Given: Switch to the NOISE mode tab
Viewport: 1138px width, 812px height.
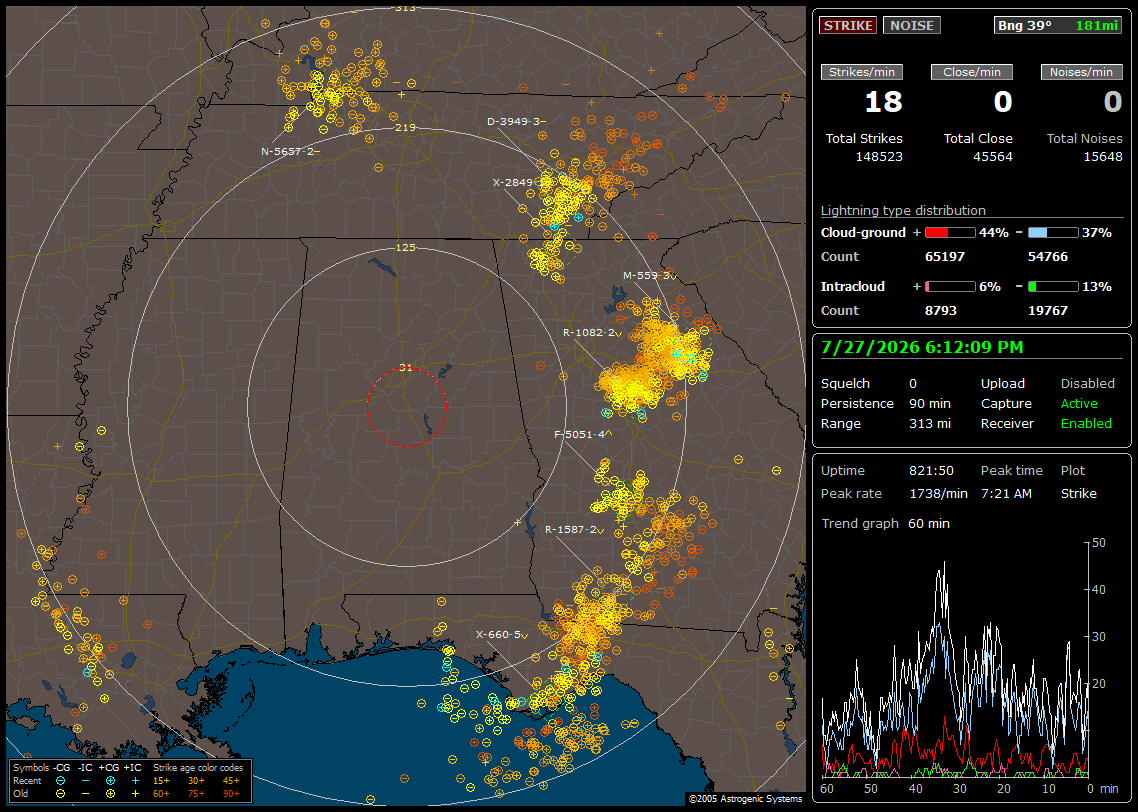Looking at the screenshot, I should [912, 25].
